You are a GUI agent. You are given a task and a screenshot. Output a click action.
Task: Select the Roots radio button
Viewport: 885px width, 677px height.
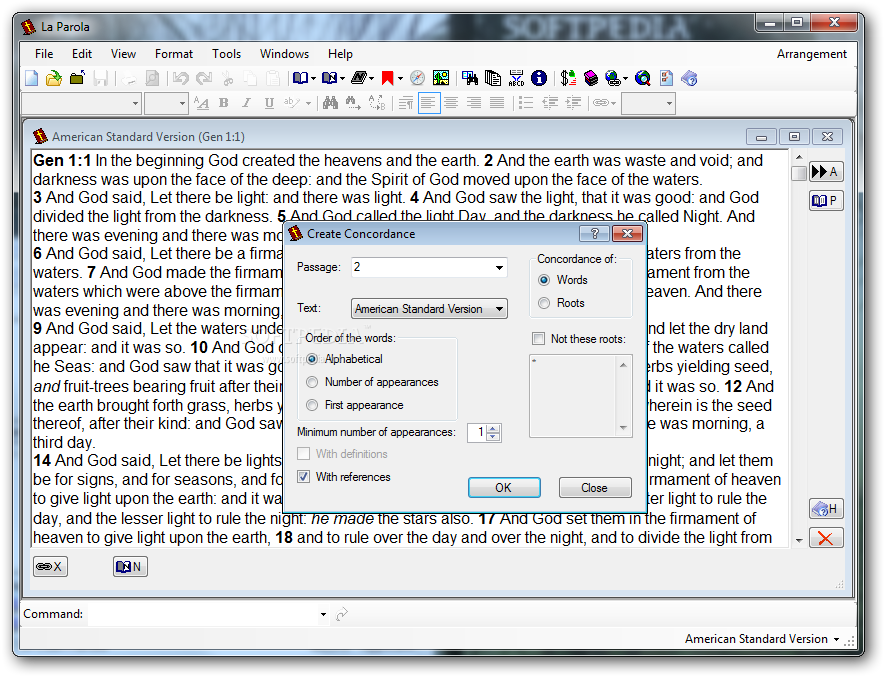tap(544, 303)
